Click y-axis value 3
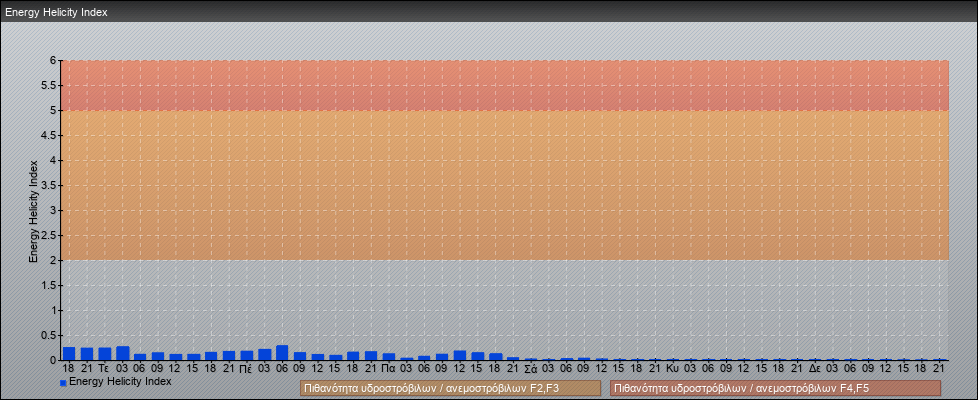 [x=54, y=210]
